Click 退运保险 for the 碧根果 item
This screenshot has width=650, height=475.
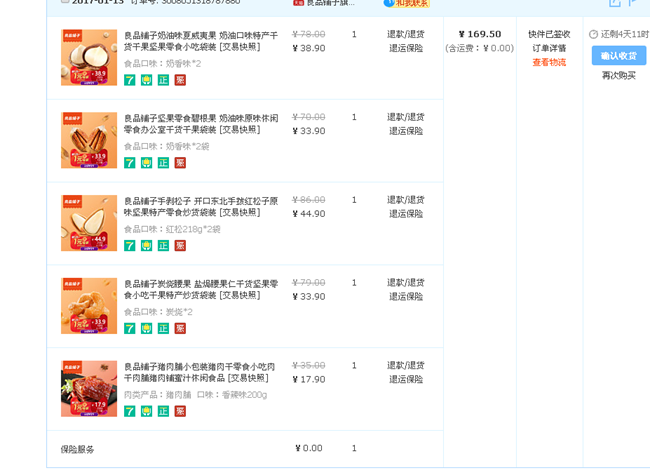405,131
